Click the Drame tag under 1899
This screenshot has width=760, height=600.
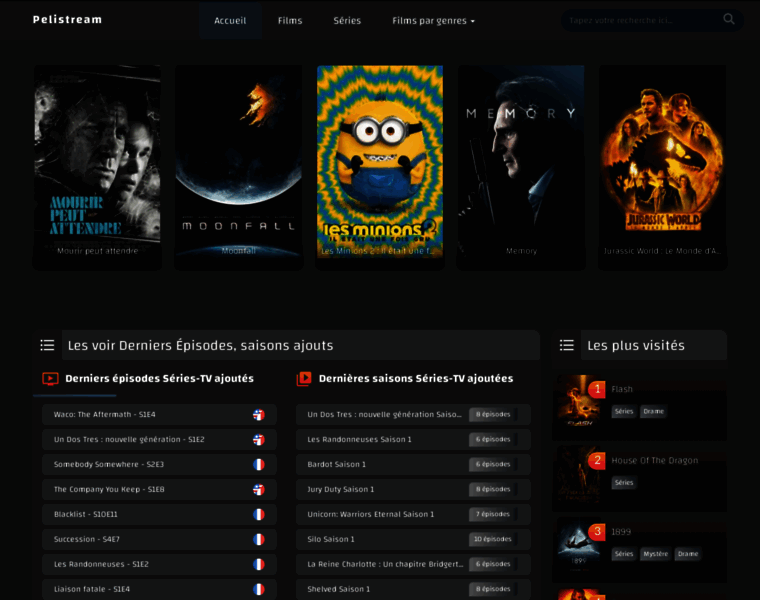688,554
